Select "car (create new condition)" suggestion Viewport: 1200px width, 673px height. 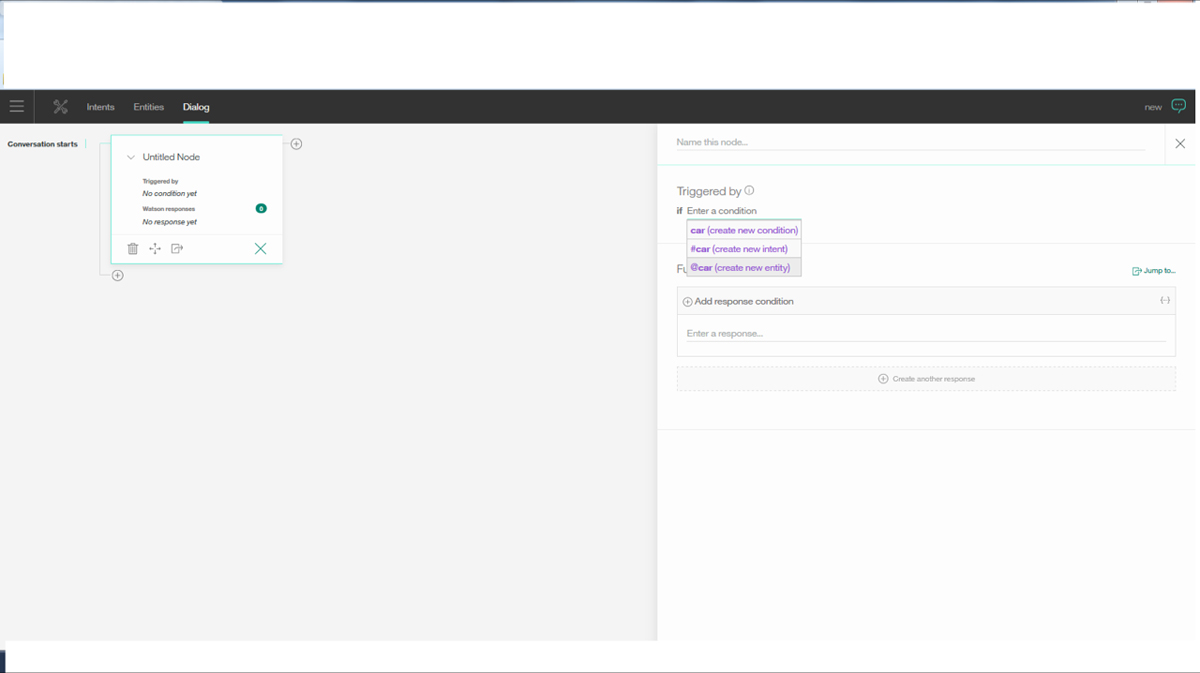744,230
